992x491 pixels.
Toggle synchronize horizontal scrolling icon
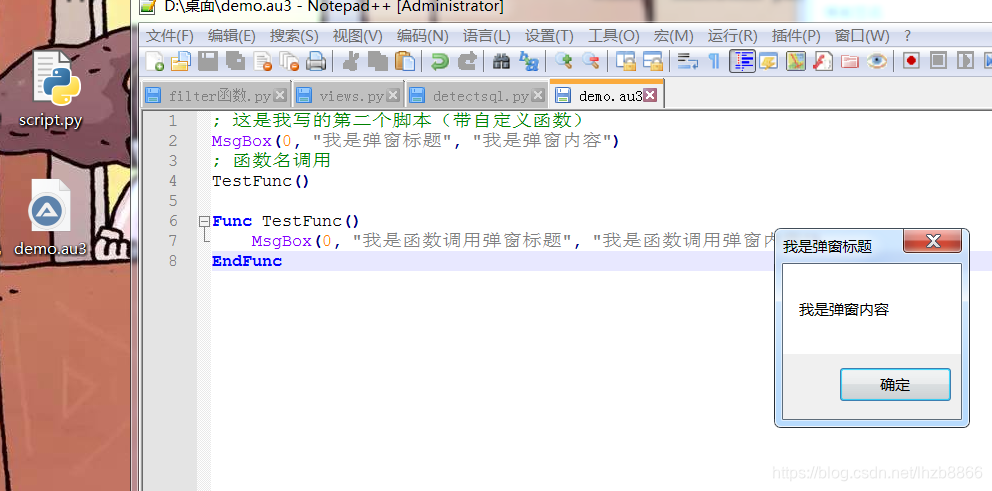coord(652,61)
